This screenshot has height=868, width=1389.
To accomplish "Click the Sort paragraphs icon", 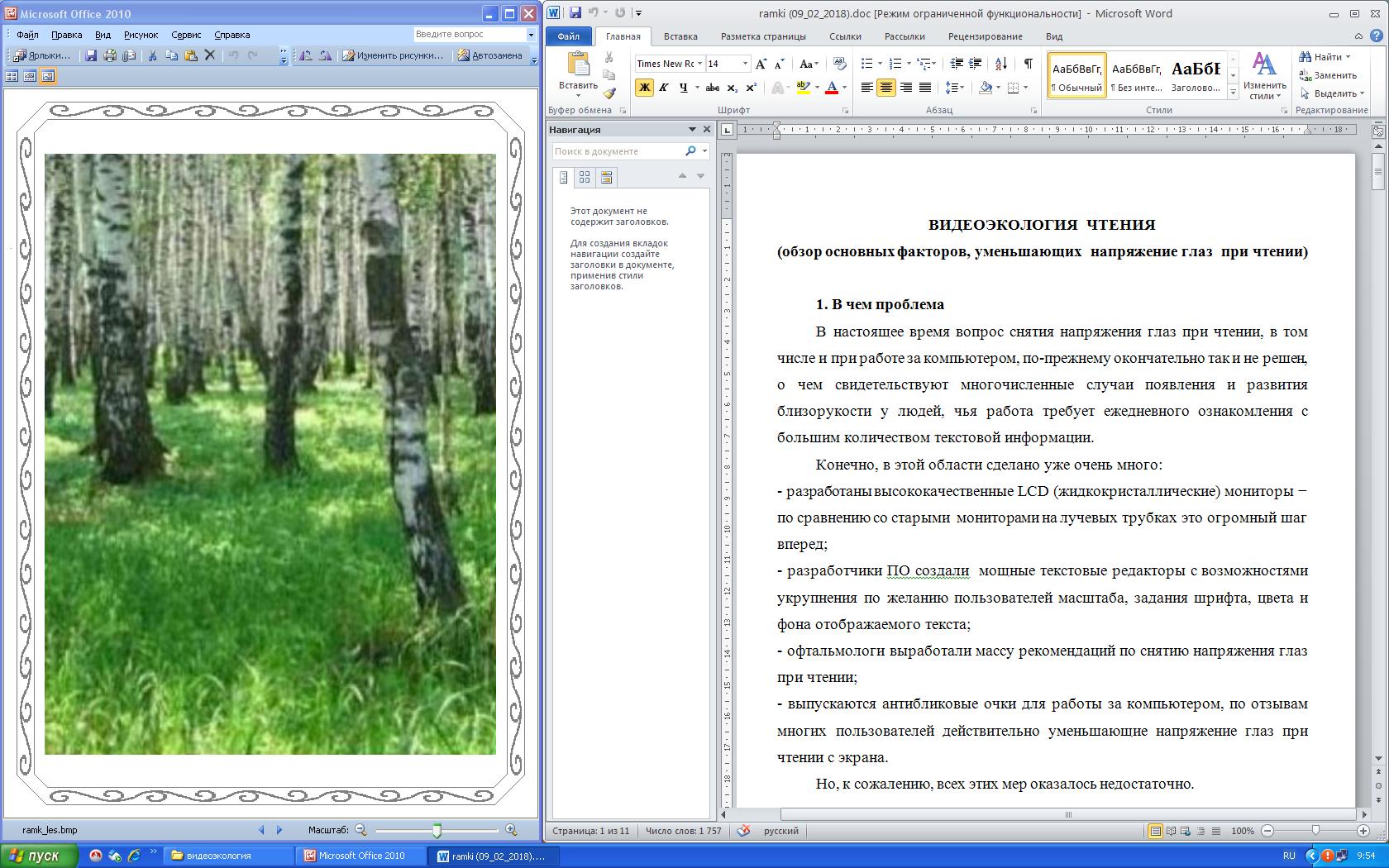I will tap(1001, 64).
